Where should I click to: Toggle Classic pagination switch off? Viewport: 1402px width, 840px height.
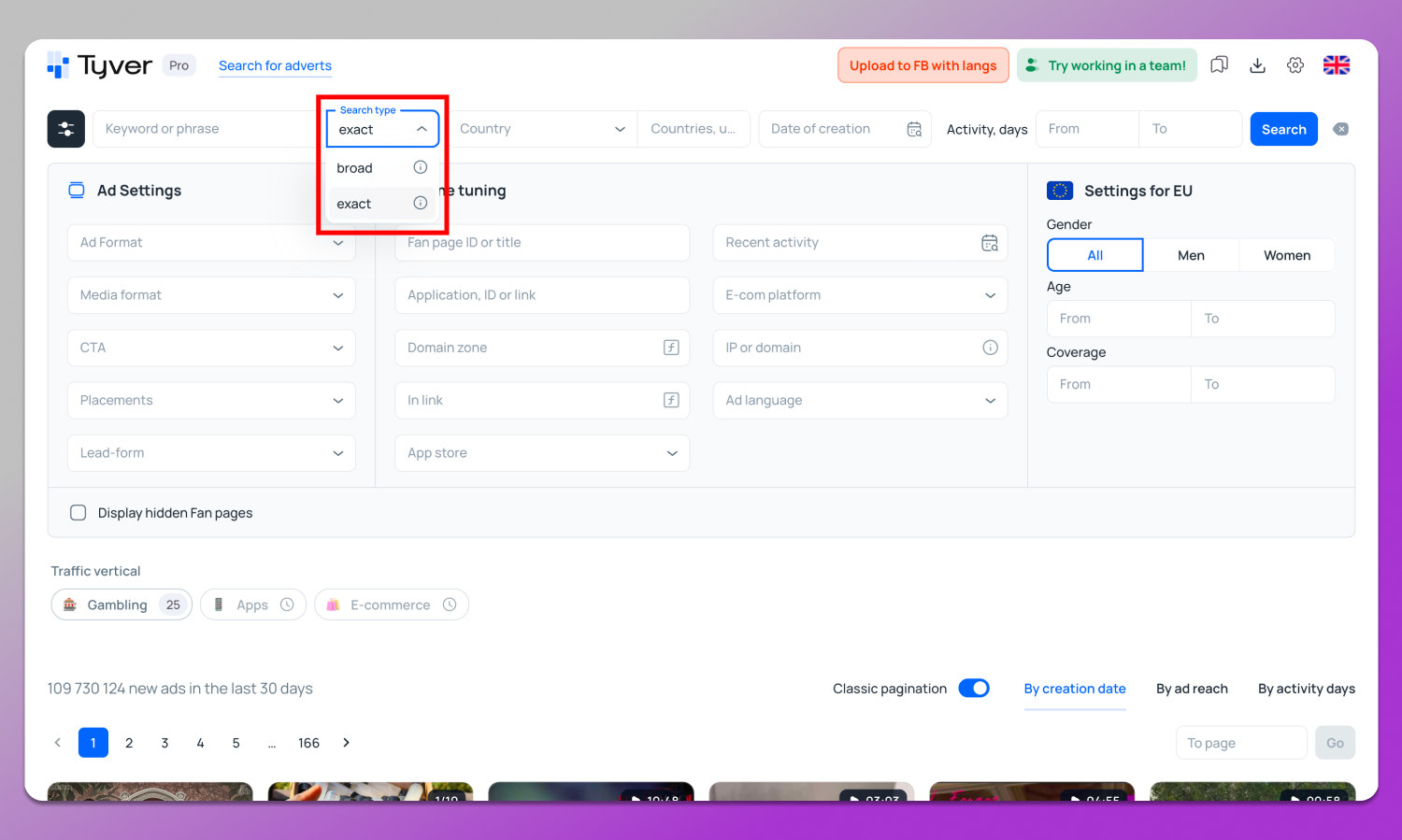pos(974,689)
